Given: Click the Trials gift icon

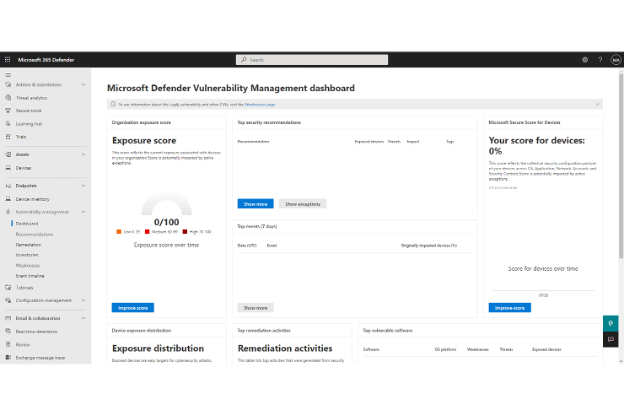Looking at the screenshot, I should (x=8, y=137).
